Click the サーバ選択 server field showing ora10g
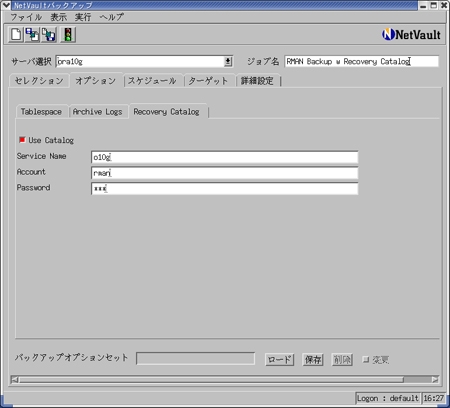450x408 pixels. point(140,61)
